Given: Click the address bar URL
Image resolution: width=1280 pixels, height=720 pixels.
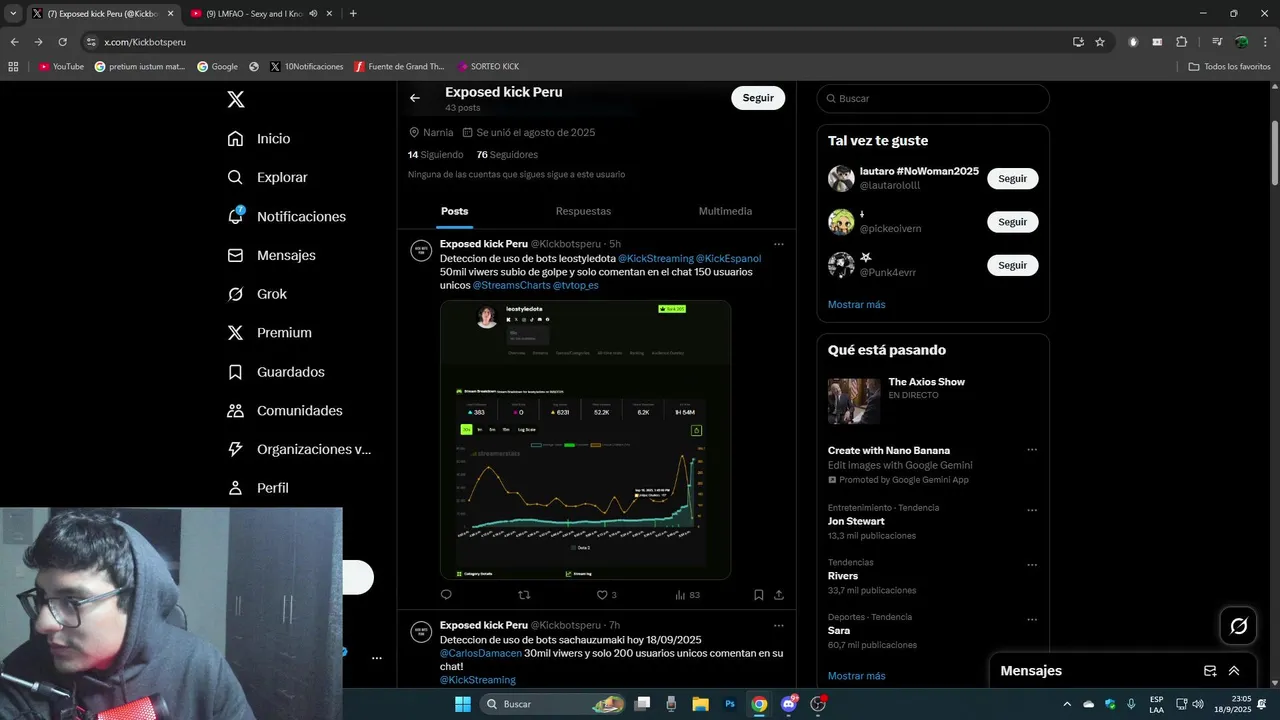Looking at the screenshot, I should pyautogui.click(x=145, y=42).
